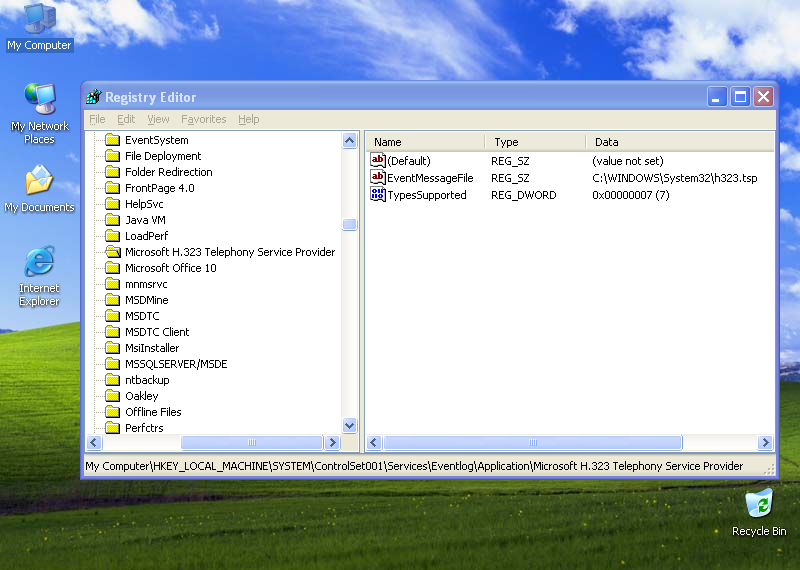
Task: Click the C:\WINDOWS\System32\h323.tsp data value
Action: tap(674, 178)
